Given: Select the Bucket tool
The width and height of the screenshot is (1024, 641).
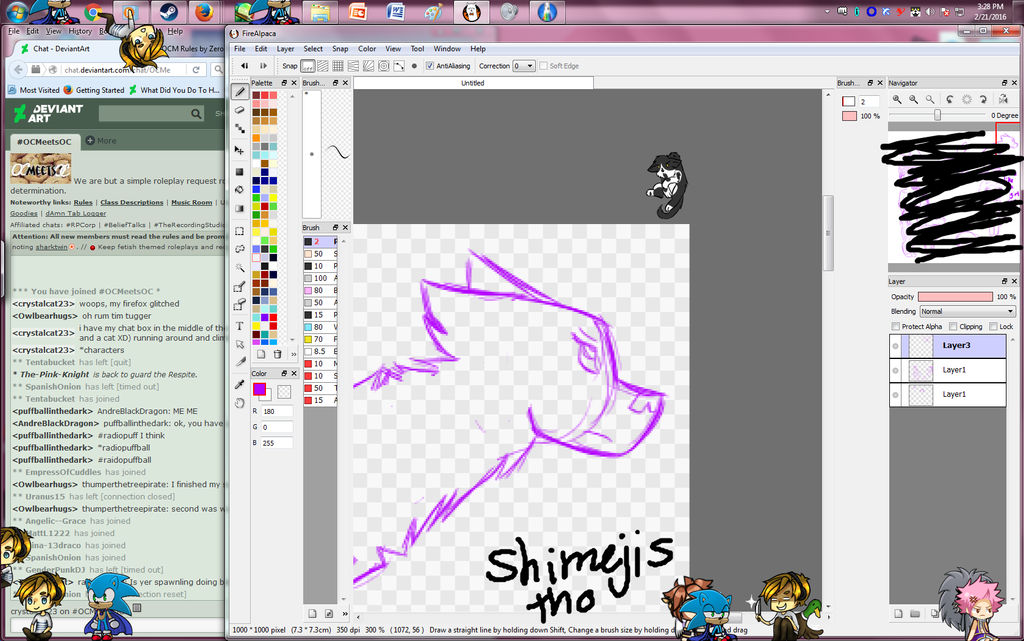Looking at the screenshot, I should click(x=240, y=190).
